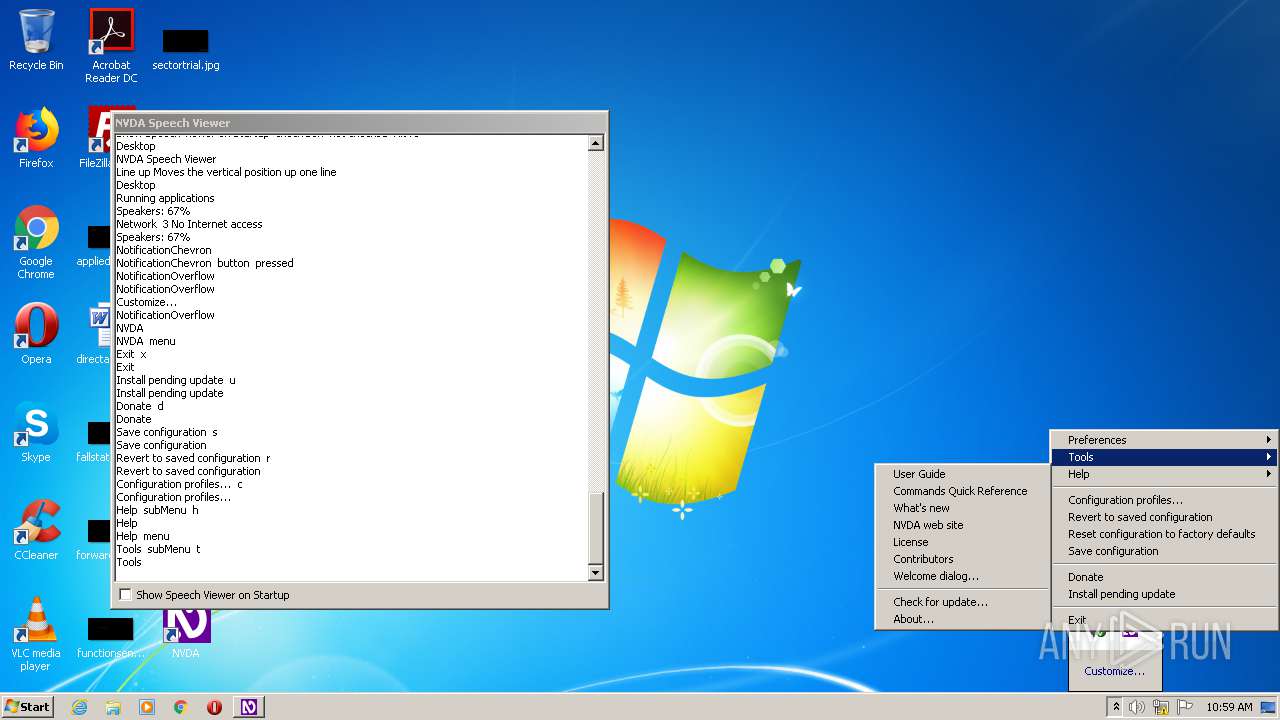Select Install pending update
Viewport: 1280px width, 720px height.
[x=1165, y=594]
